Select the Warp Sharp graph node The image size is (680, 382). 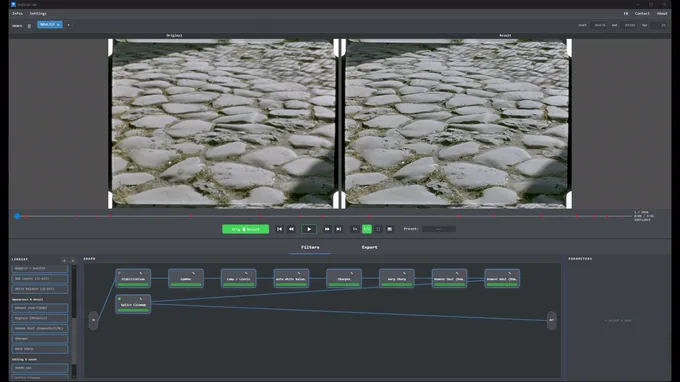click(397, 279)
